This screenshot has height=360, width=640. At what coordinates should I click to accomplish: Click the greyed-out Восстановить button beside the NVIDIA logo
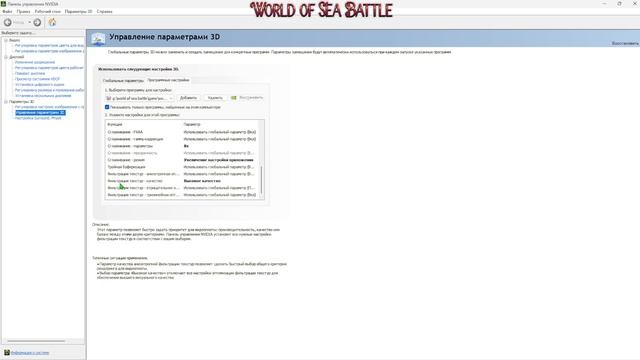[x=247, y=98]
